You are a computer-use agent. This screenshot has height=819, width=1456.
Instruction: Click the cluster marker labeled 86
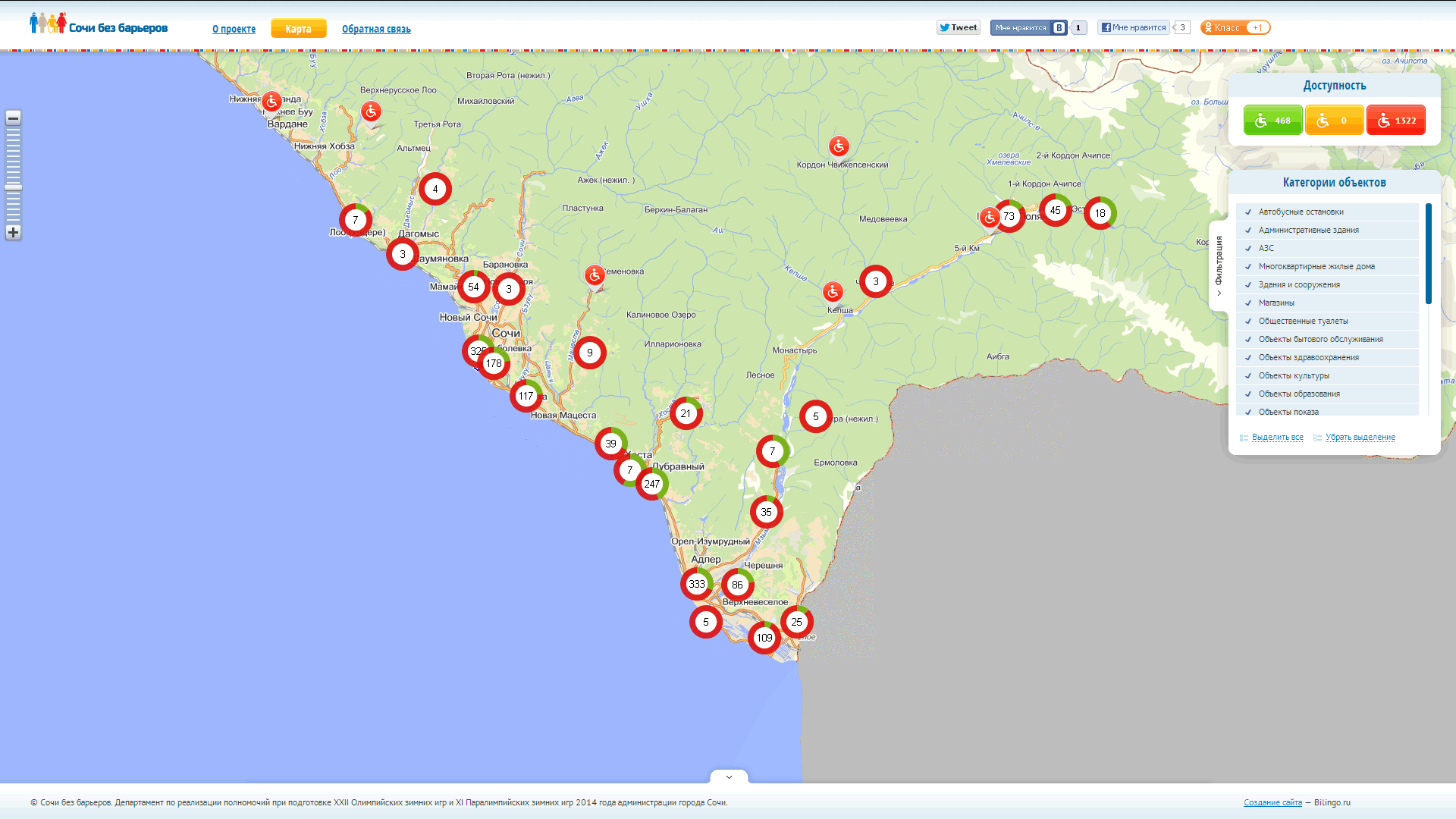point(737,585)
